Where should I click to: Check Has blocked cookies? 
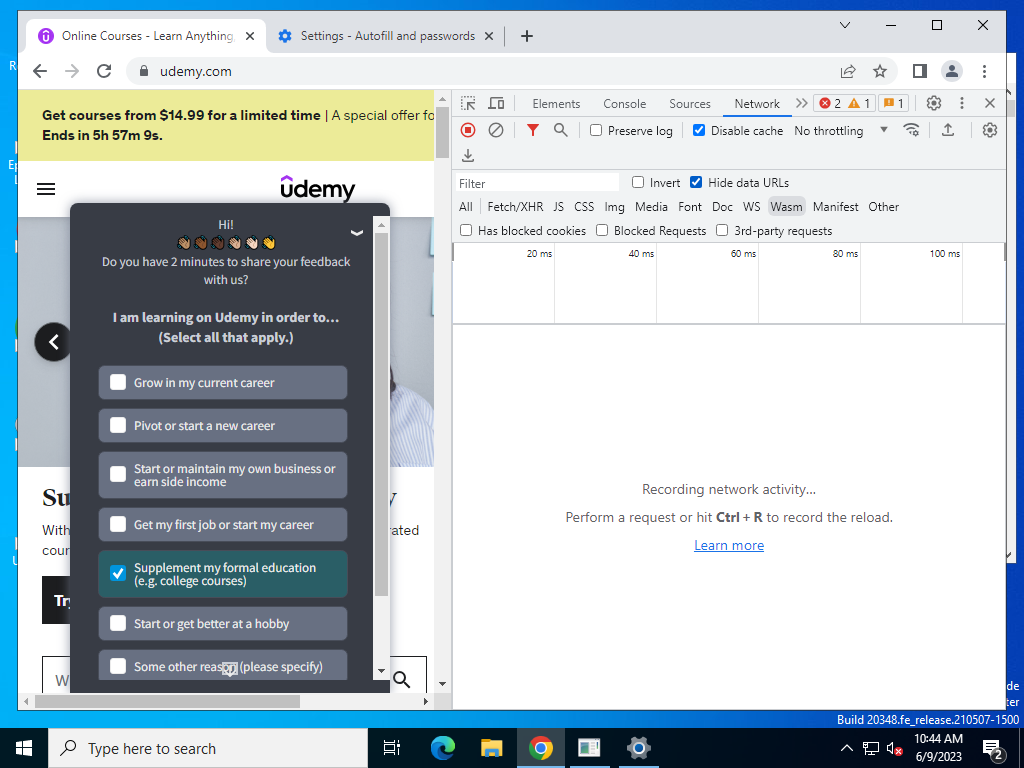coord(466,230)
